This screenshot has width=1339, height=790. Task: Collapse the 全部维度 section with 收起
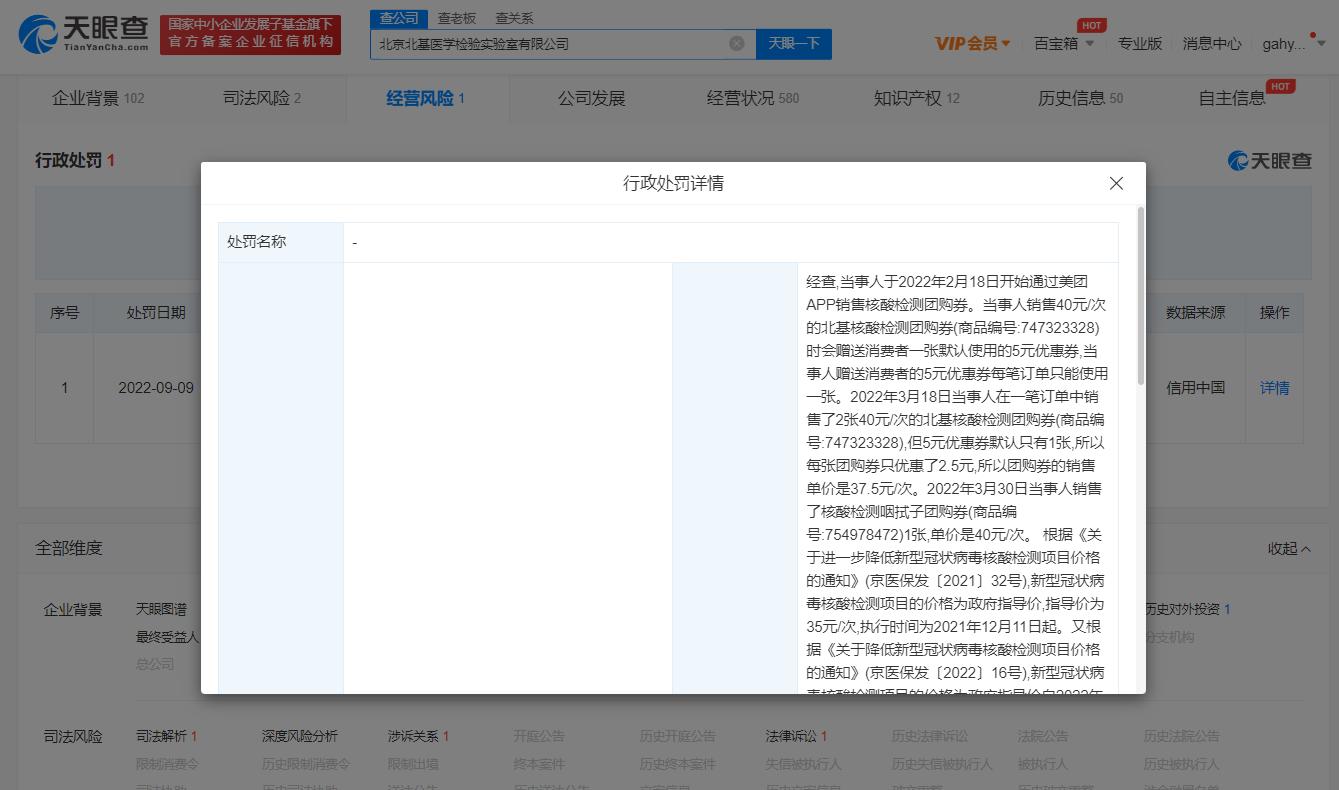(x=1289, y=548)
